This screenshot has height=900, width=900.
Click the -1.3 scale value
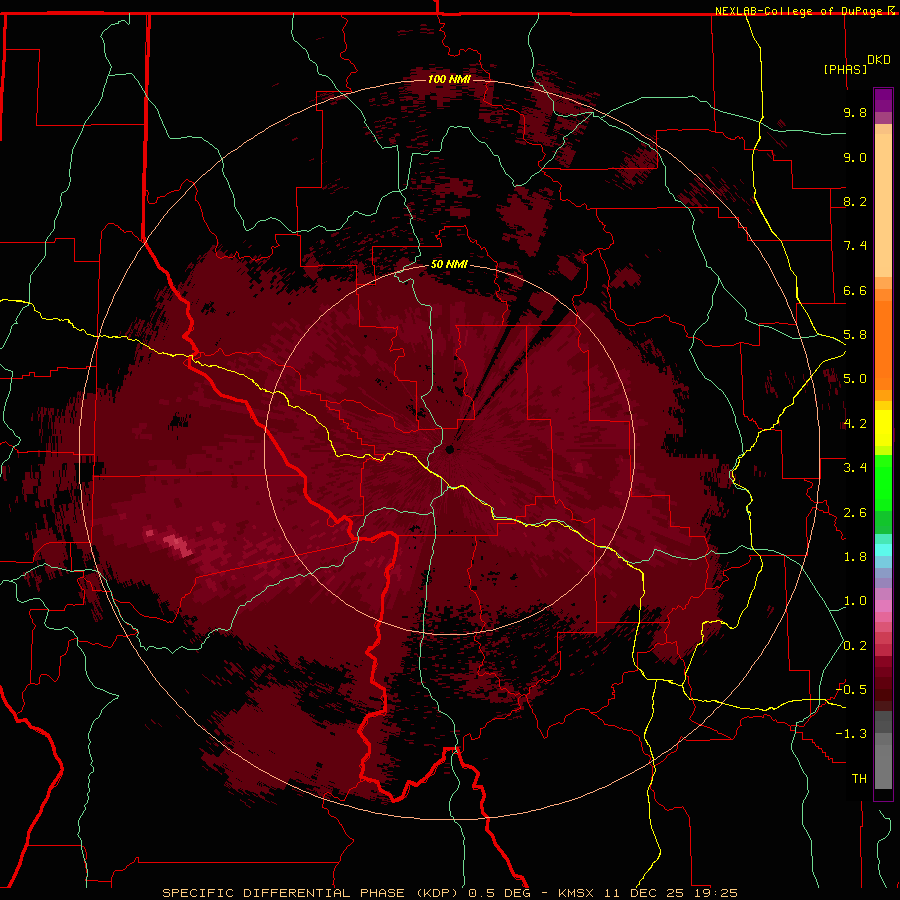[851, 734]
